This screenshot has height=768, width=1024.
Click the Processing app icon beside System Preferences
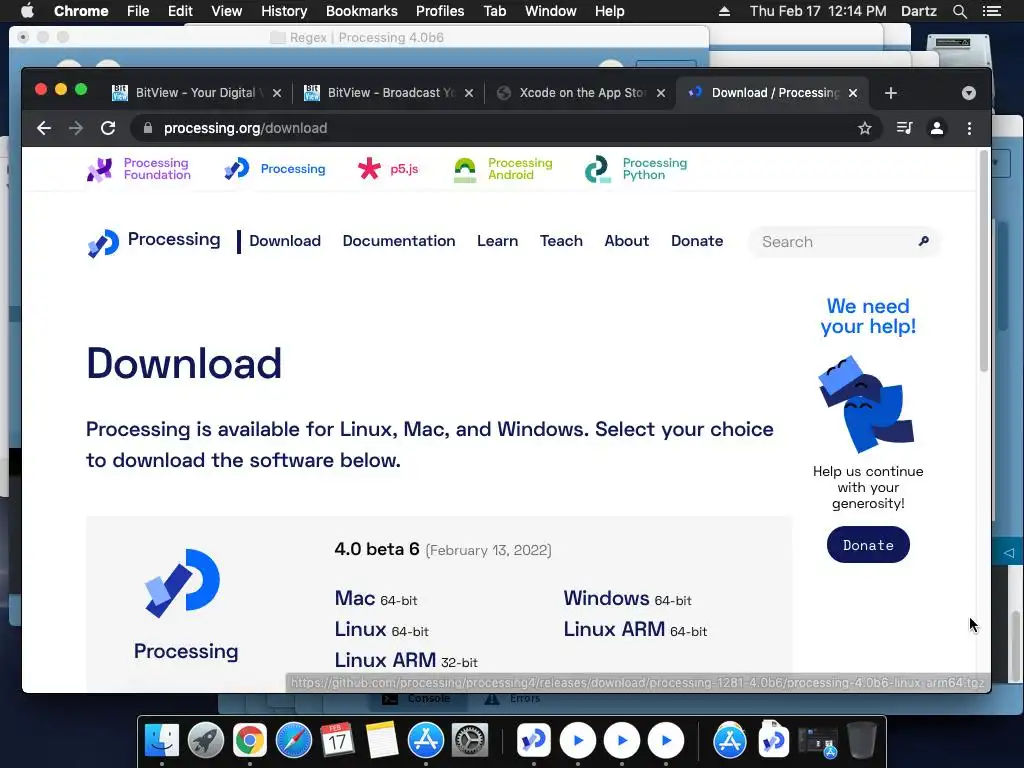pyautogui.click(x=534, y=741)
